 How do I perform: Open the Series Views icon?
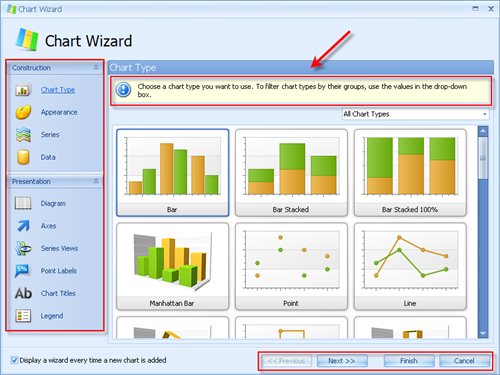click(23, 248)
